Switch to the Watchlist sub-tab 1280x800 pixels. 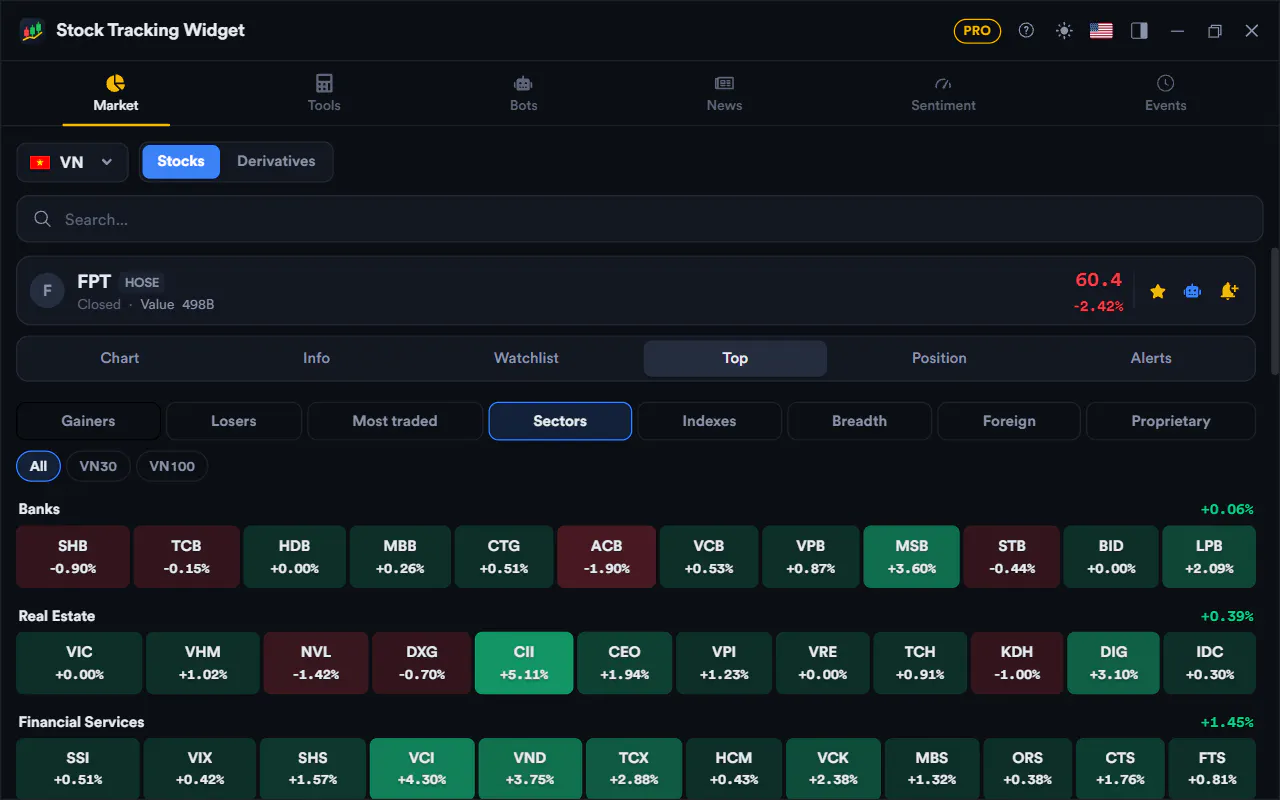tap(526, 358)
